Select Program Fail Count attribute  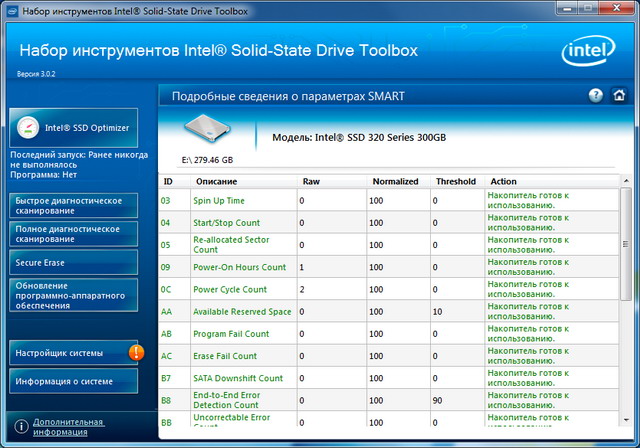[x=231, y=334]
